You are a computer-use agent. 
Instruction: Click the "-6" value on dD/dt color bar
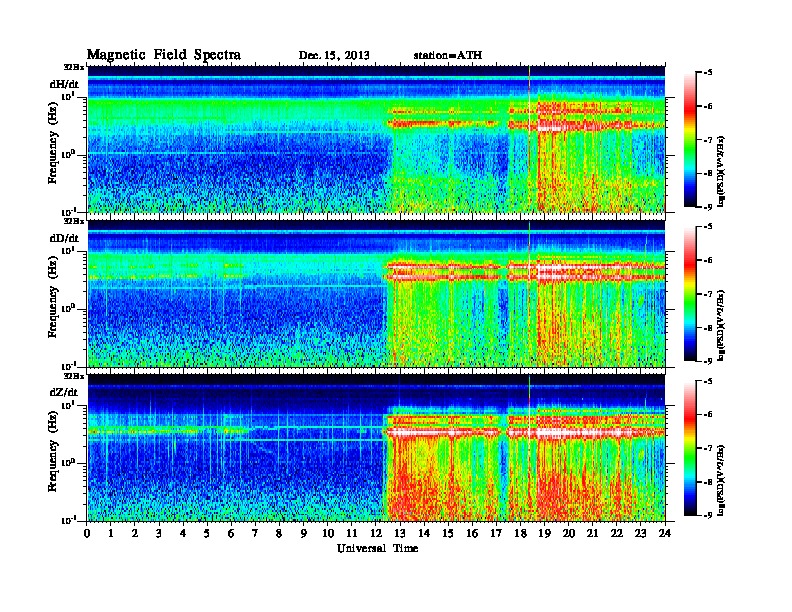point(708,261)
